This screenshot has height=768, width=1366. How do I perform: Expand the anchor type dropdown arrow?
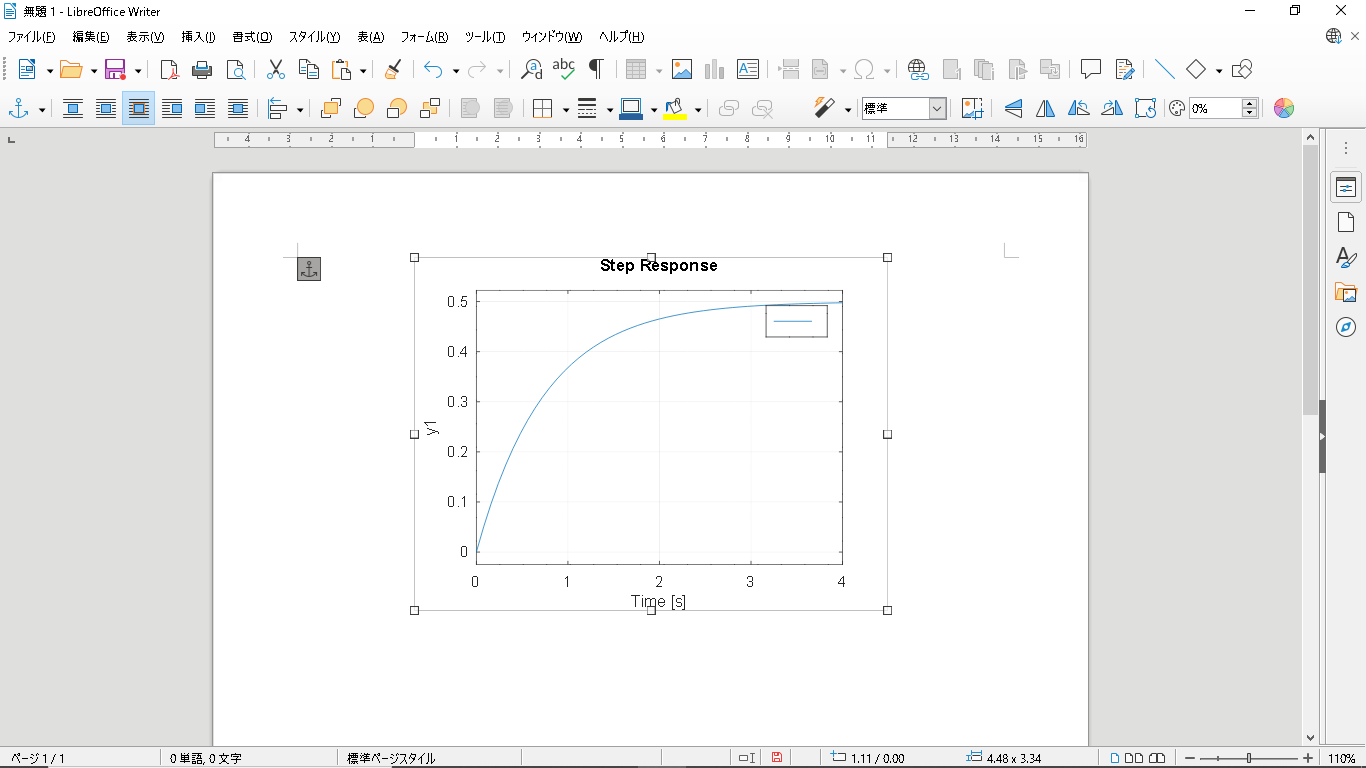tap(41, 109)
